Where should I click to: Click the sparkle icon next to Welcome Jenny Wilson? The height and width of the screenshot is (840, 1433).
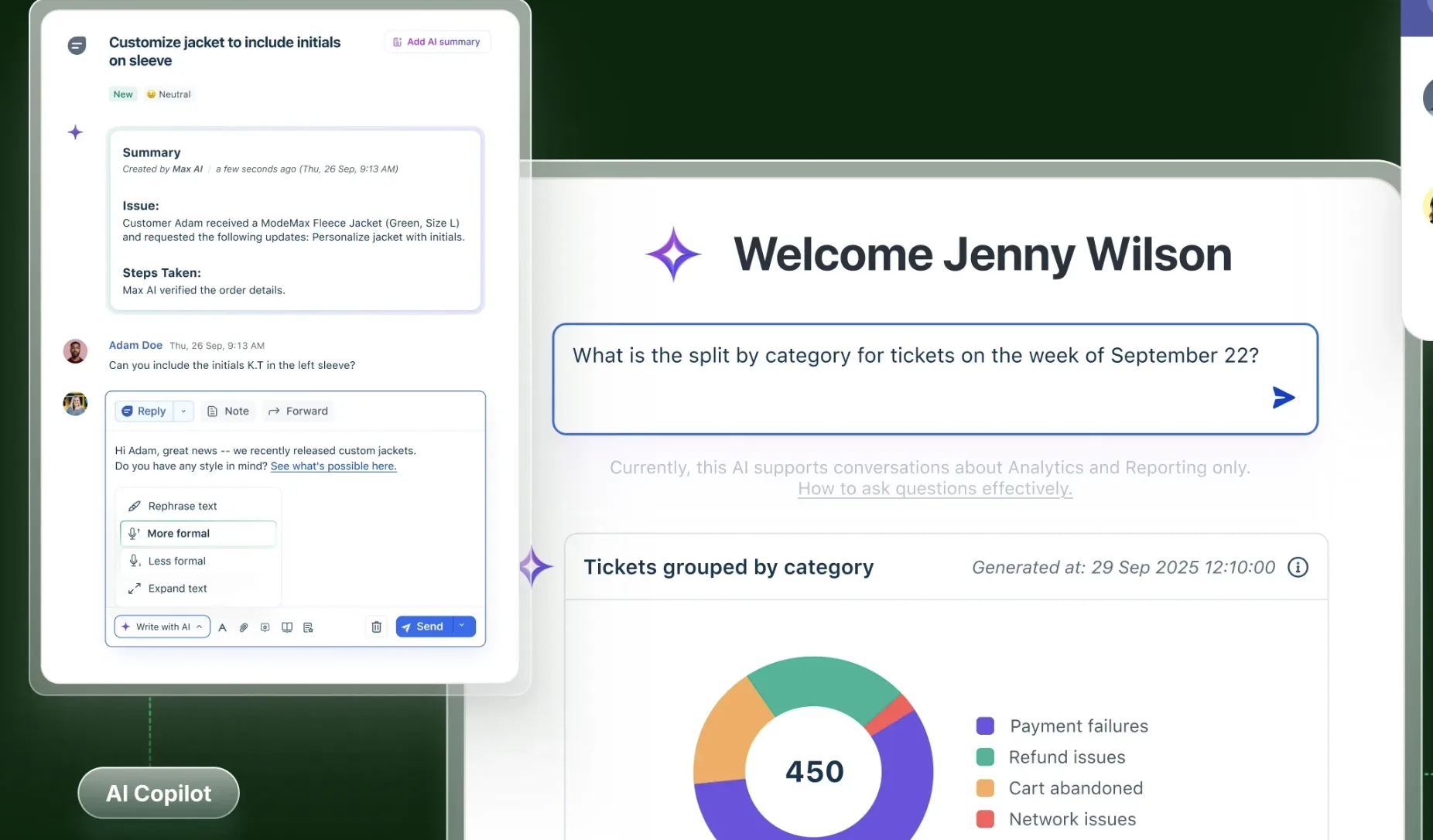[673, 254]
